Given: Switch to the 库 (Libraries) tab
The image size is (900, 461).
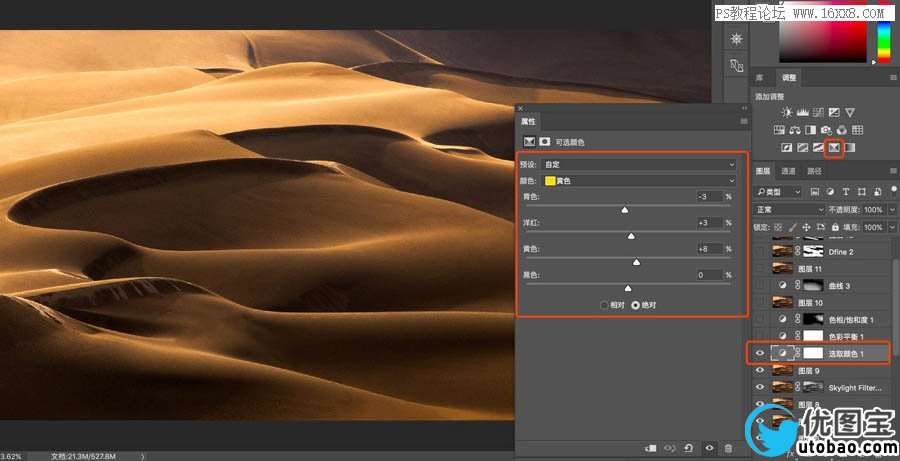Looking at the screenshot, I should click(x=760, y=77).
